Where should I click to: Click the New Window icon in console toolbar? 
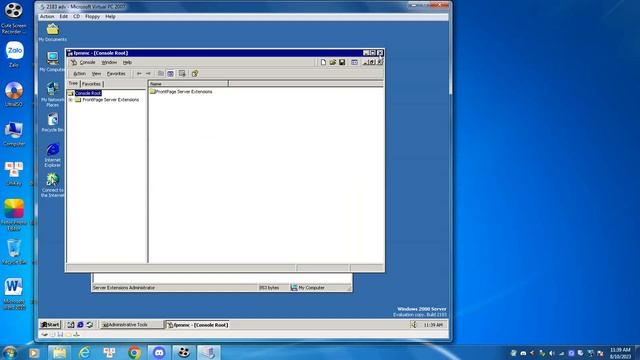(354, 62)
